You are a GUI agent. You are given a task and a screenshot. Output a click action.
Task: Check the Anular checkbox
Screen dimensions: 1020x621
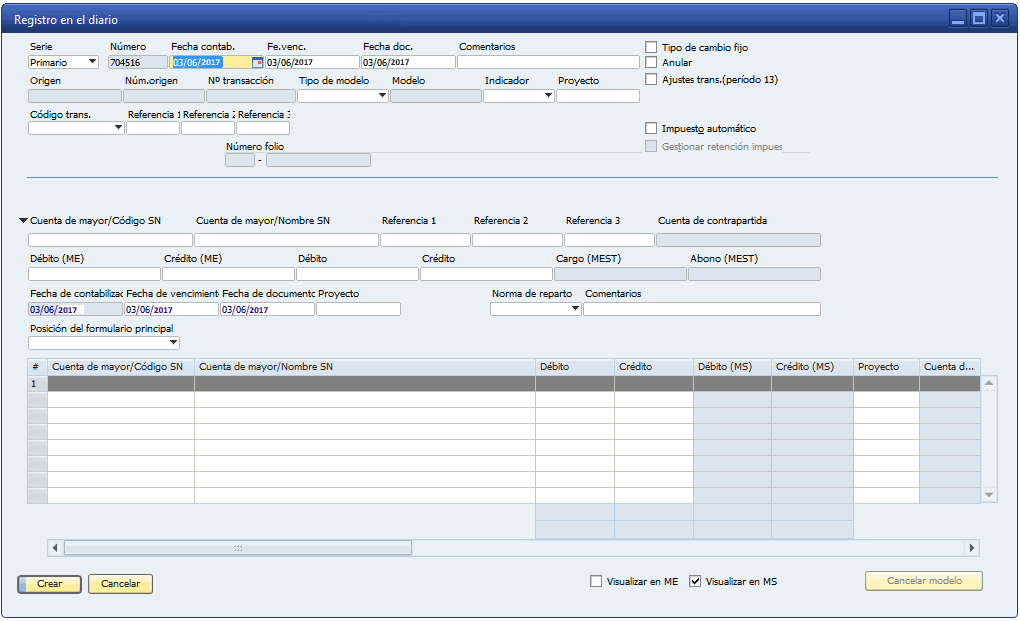click(651, 63)
